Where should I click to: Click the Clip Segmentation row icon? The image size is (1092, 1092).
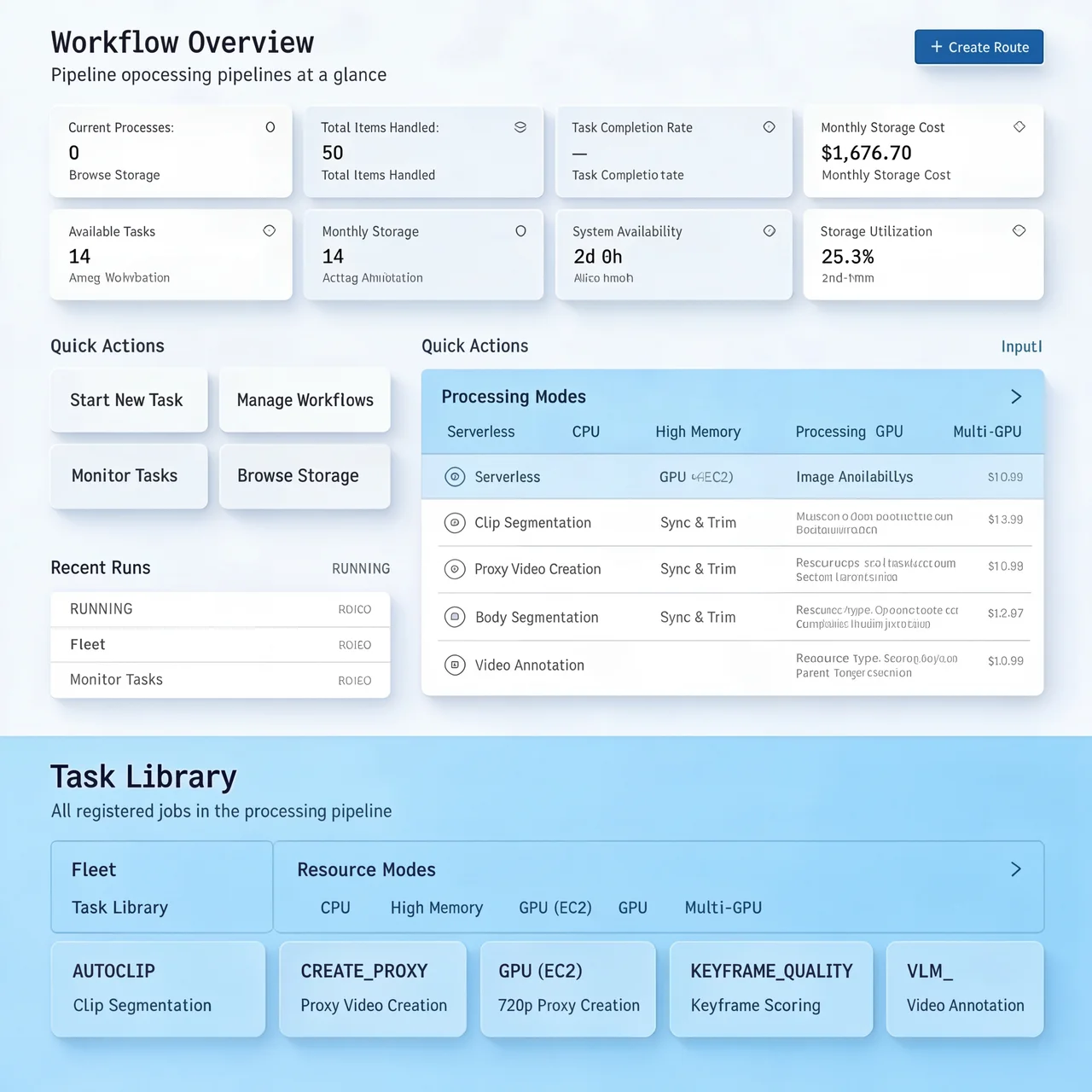455,522
